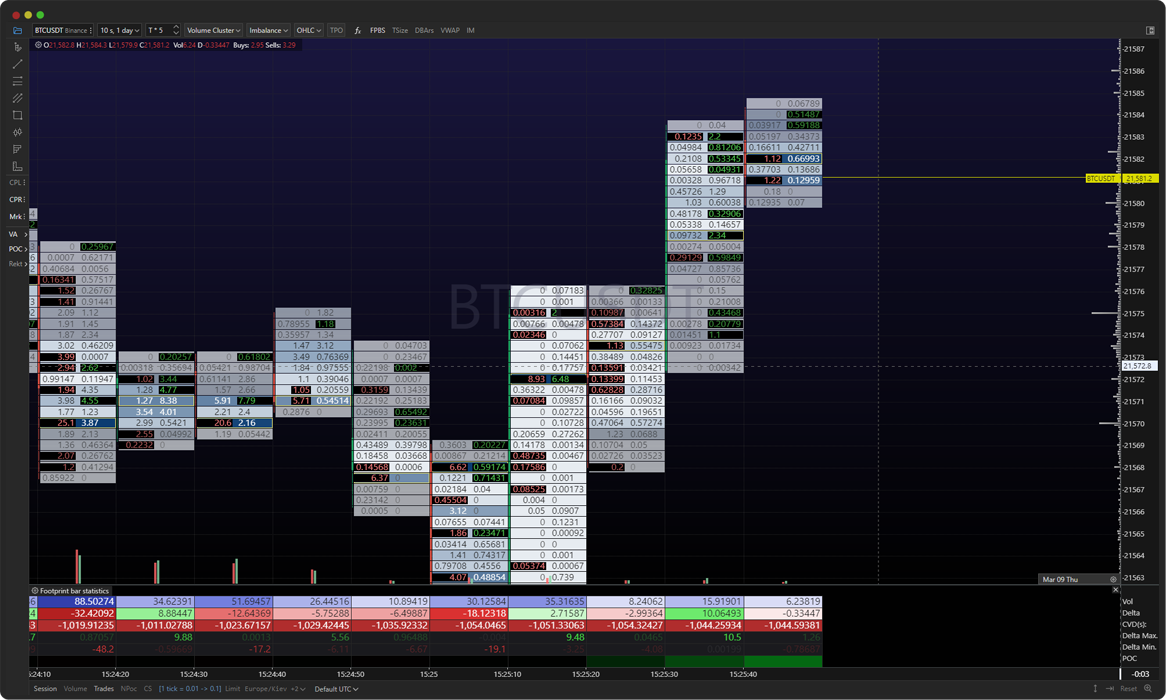
Task: Select the ruler measurement tool
Action: coord(15,167)
